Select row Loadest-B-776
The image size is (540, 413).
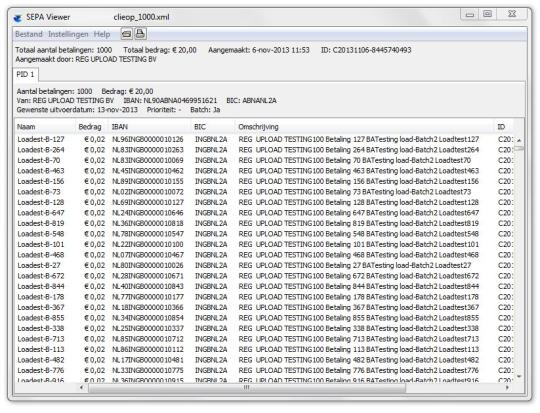click(x=264, y=370)
